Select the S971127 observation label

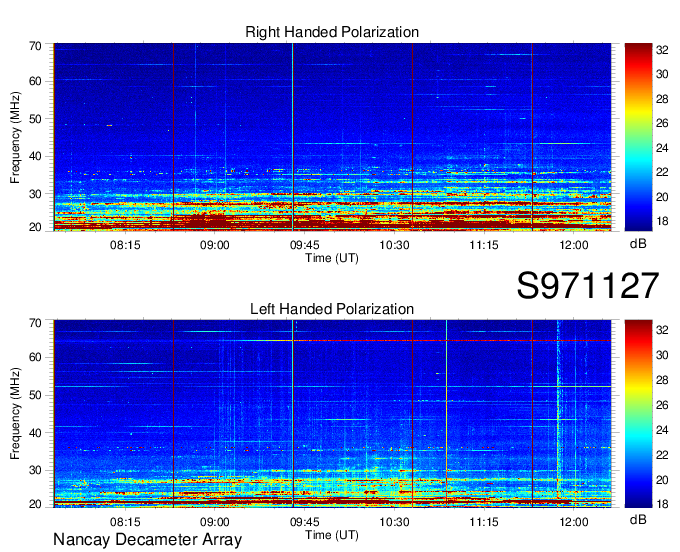click(588, 285)
